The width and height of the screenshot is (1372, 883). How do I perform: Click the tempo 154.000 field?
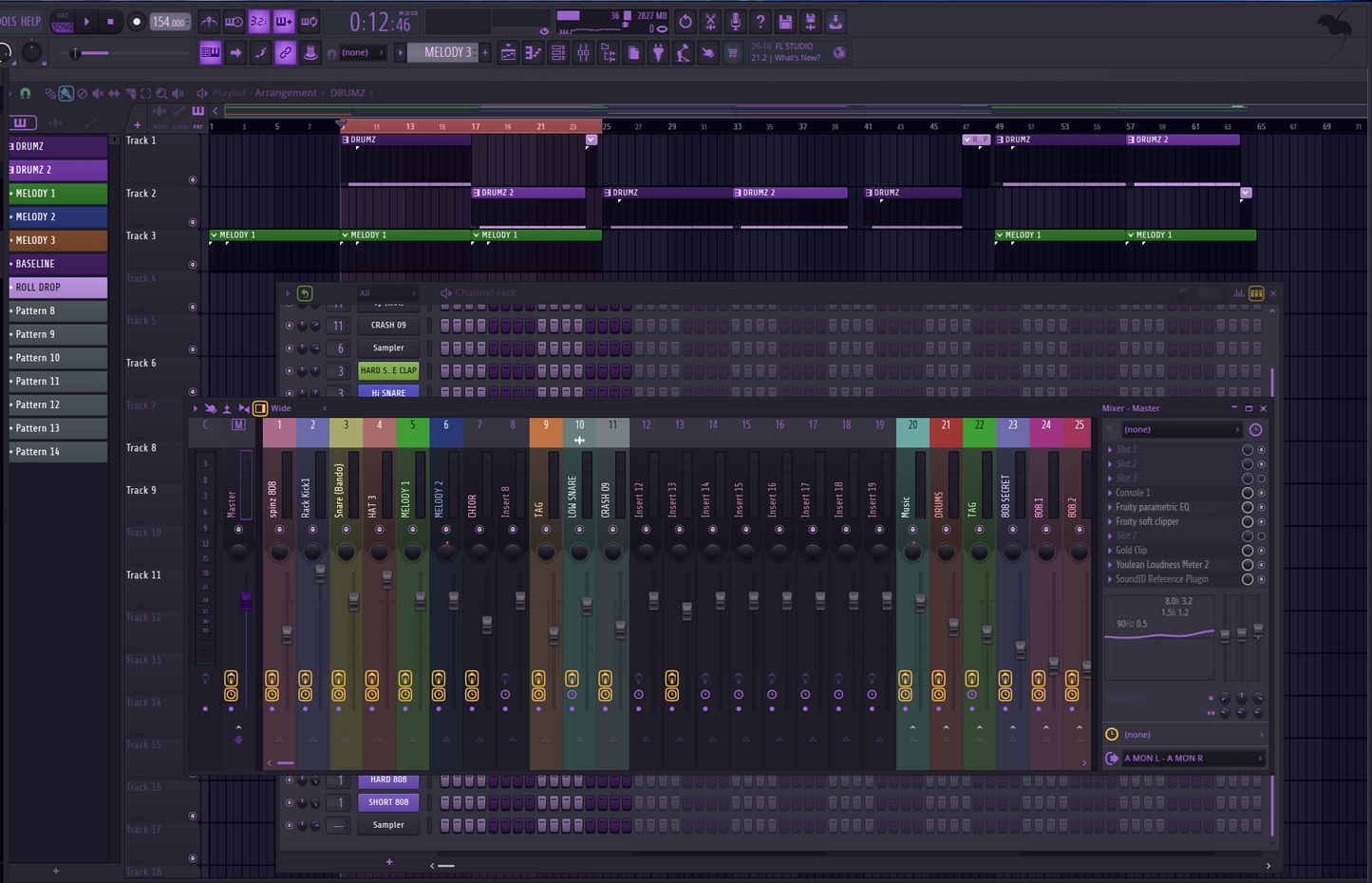click(169, 22)
